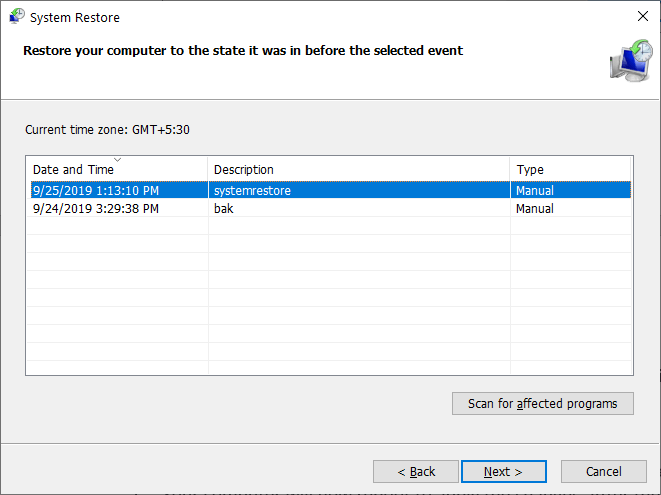Cancel the System Restore wizard
This screenshot has height=495, width=661.
pyautogui.click(x=603, y=471)
